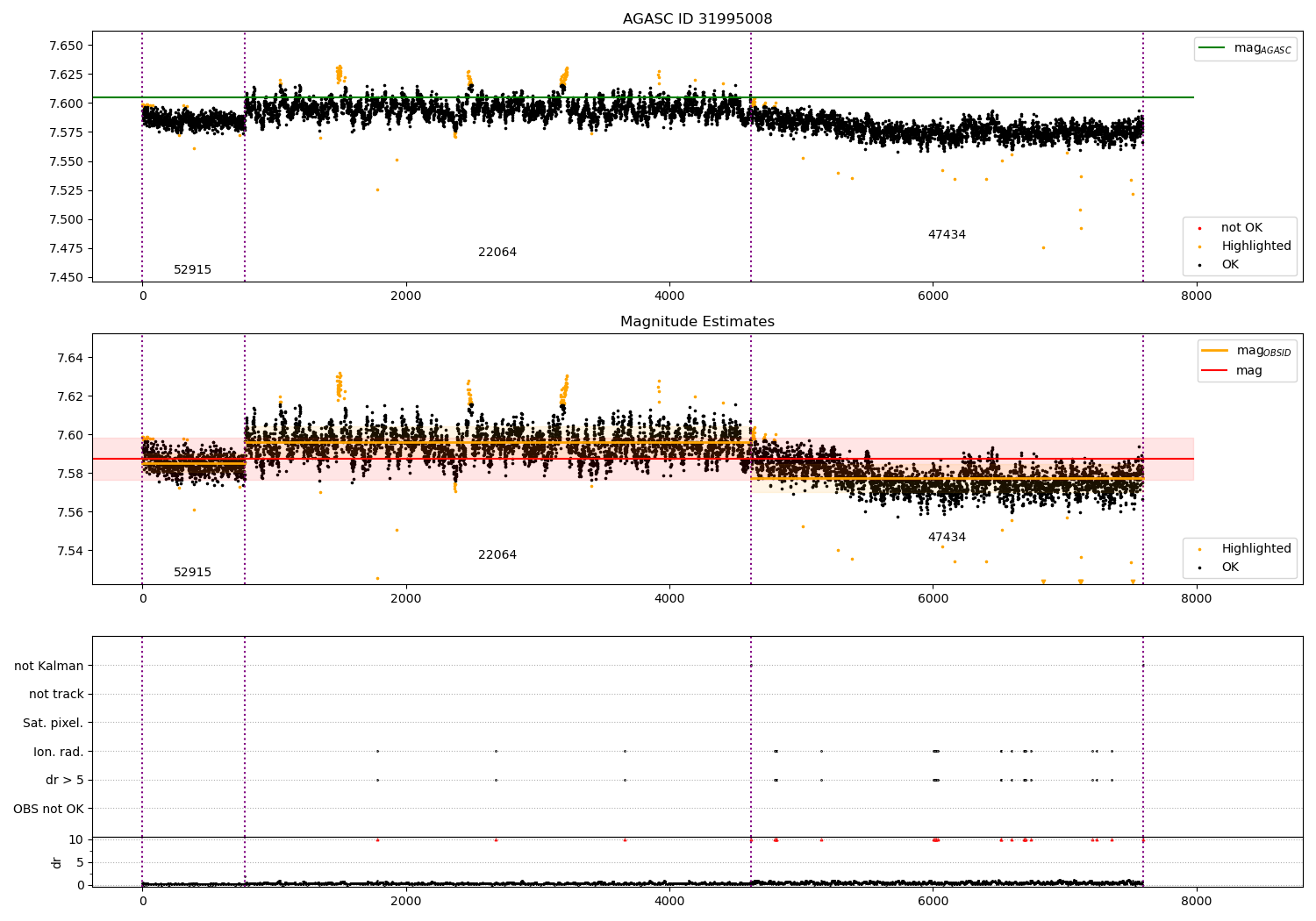Click the 'dr > 5' row label
1316x921 pixels.
pyautogui.click(x=65, y=781)
